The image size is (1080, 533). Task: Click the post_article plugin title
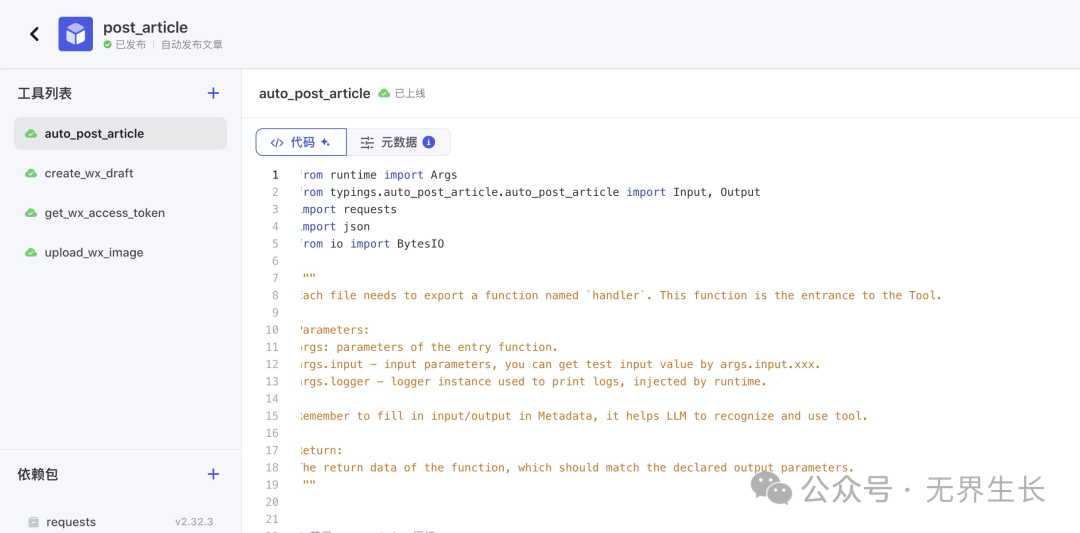point(145,27)
